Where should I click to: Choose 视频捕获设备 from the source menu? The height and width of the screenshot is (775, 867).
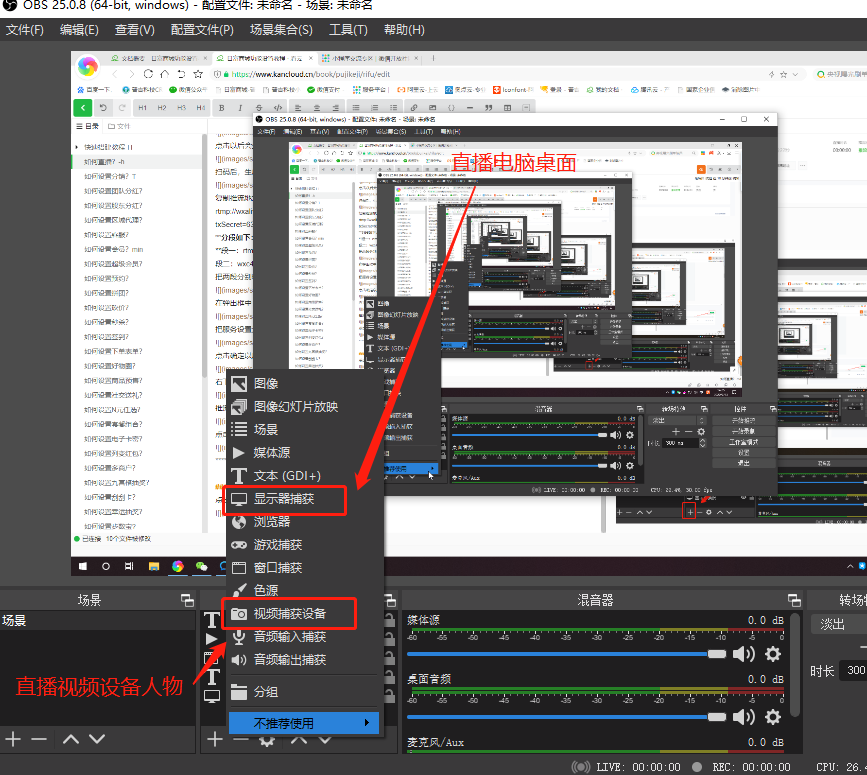pyautogui.click(x=305, y=614)
